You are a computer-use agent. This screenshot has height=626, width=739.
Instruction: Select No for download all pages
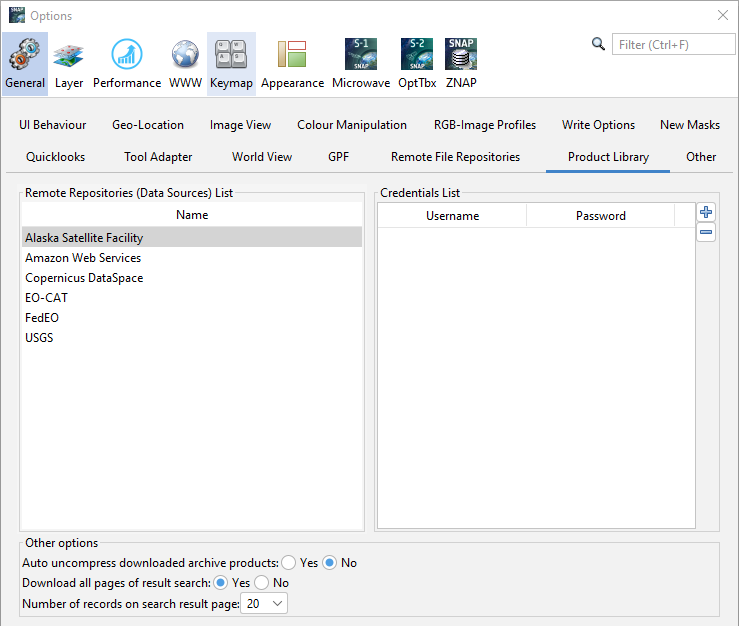[x=262, y=583]
